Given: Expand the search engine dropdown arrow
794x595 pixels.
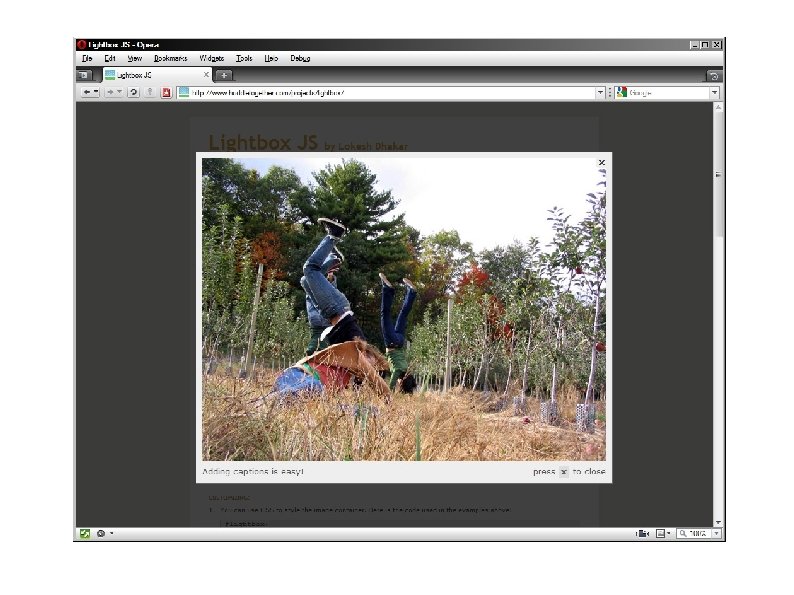Looking at the screenshot, I should pos(714,93).
